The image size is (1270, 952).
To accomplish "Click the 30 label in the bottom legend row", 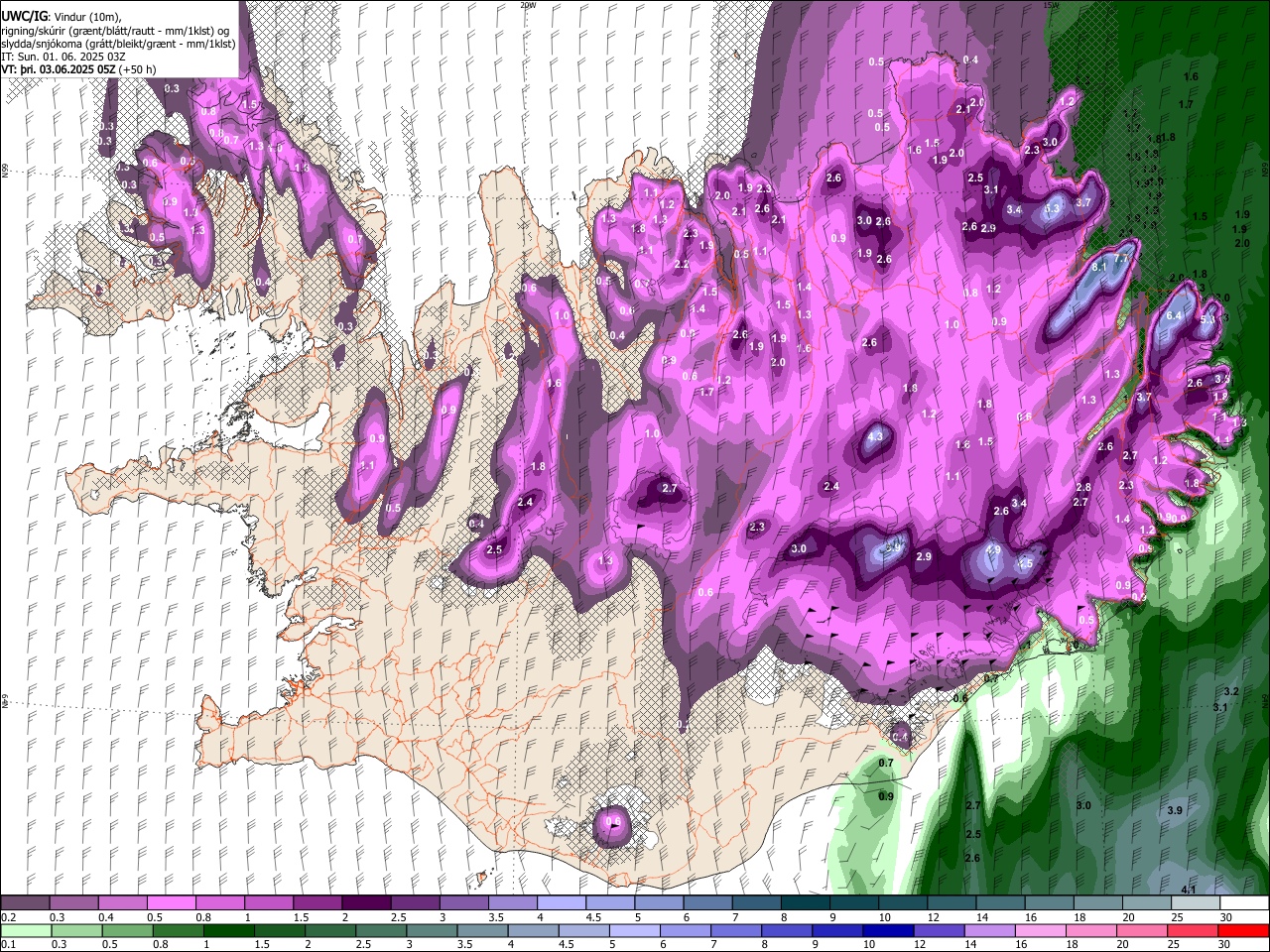I will pos(1222,944).
